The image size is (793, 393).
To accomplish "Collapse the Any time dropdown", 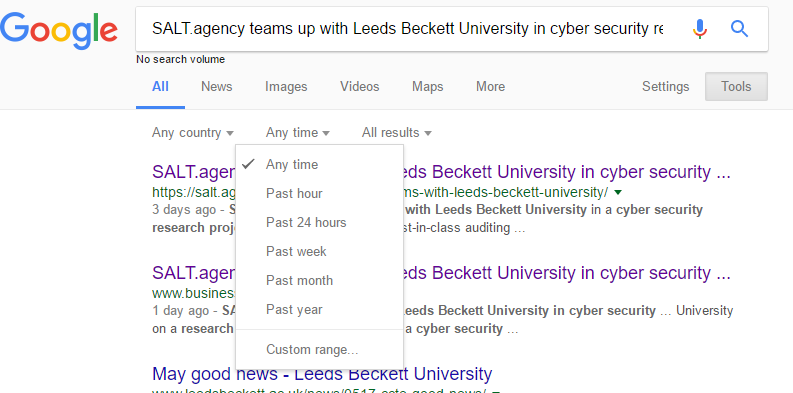I will pos(298,133).
